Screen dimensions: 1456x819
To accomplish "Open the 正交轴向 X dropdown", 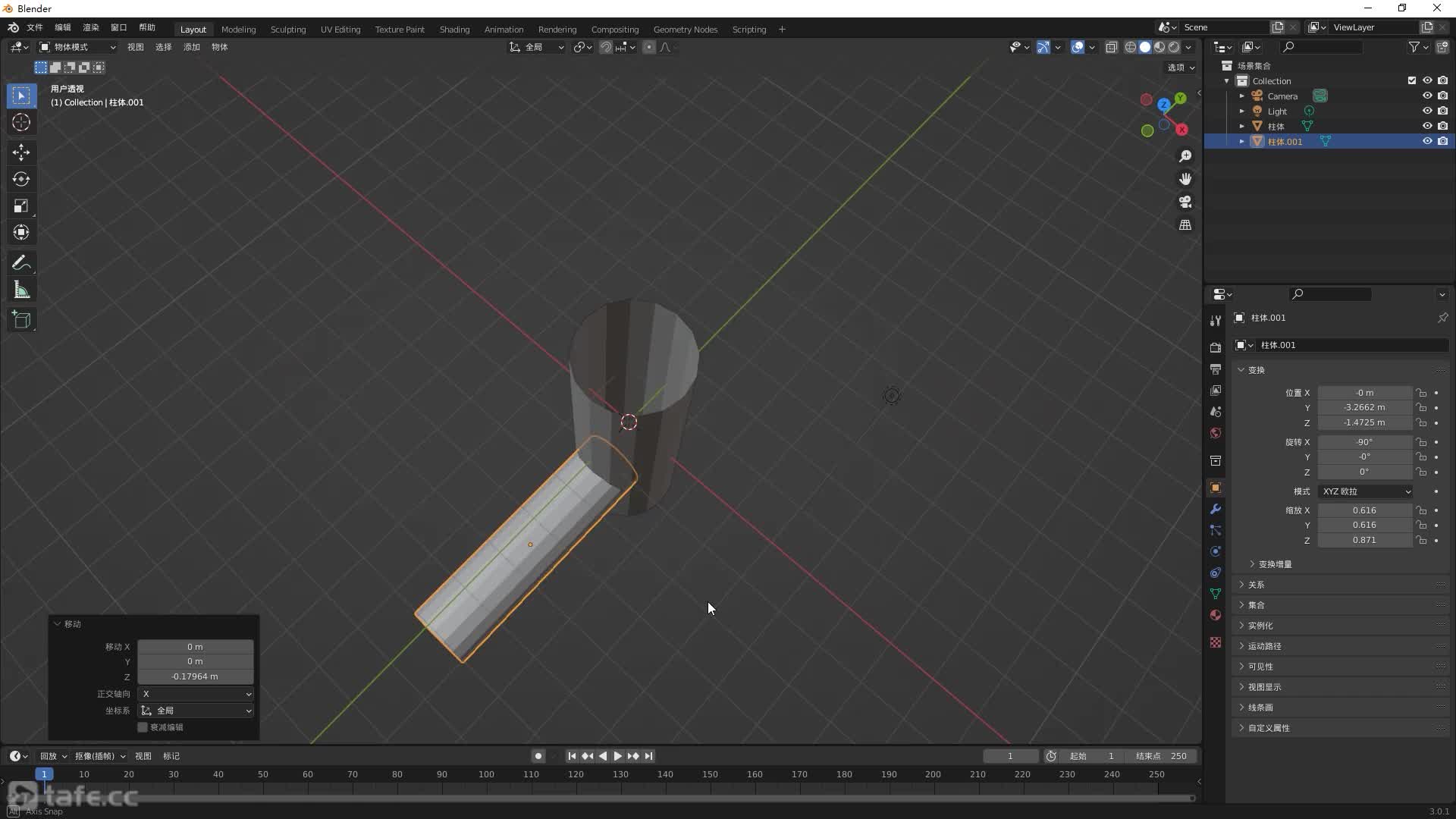I will pos(196,694).
